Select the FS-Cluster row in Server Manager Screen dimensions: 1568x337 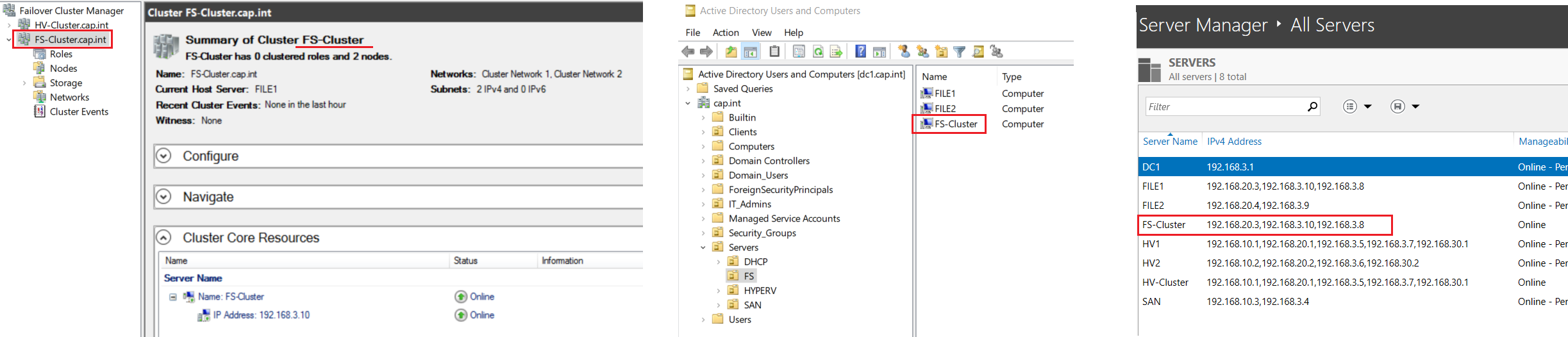[1353, 225]
